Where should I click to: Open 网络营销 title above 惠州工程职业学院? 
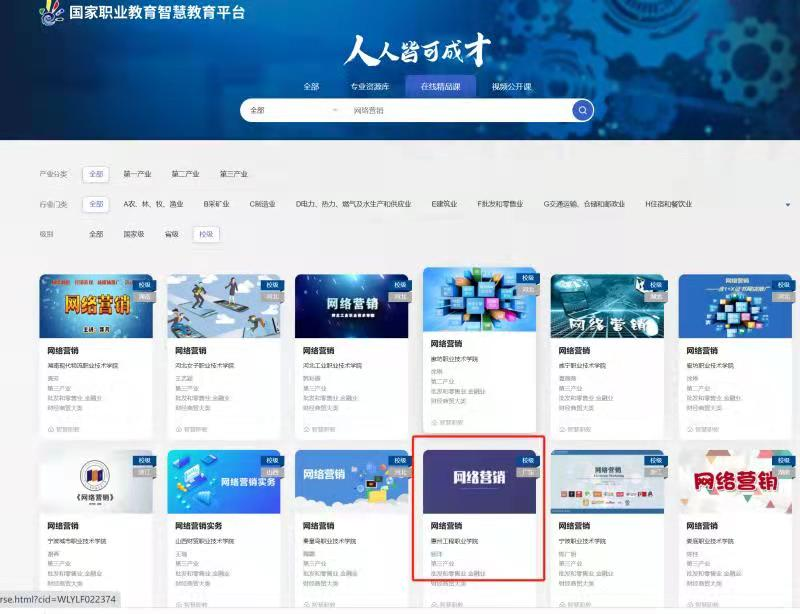[x=446, y=526]
